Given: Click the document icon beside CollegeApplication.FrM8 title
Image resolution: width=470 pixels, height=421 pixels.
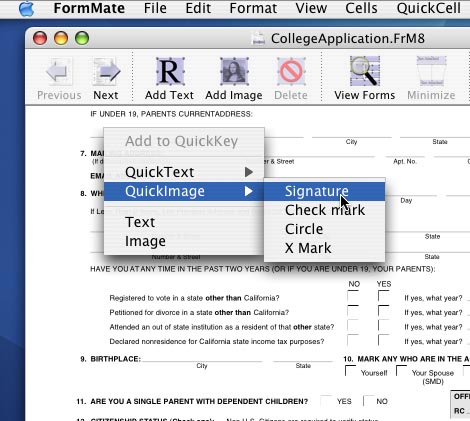Looking at the screenshot, I should point(258,38).
